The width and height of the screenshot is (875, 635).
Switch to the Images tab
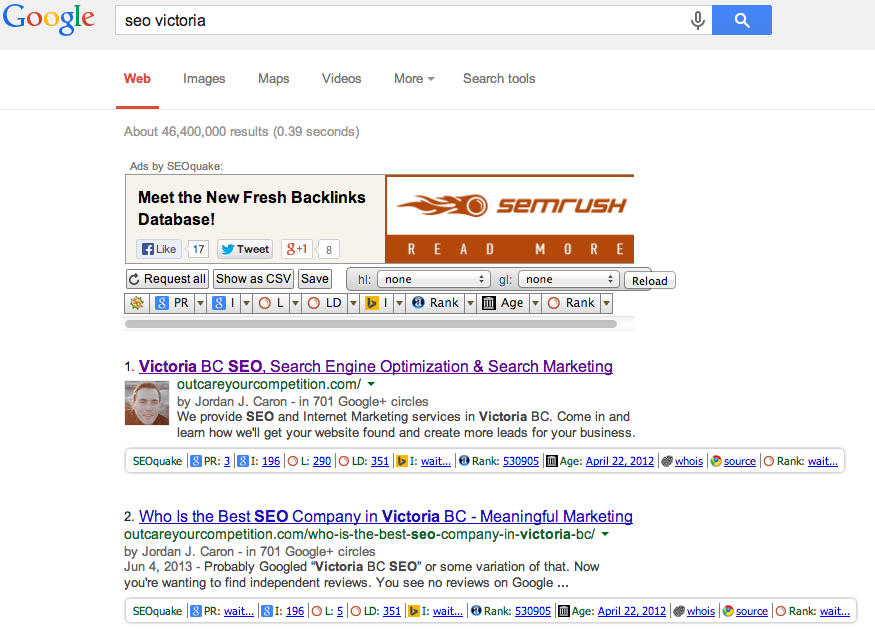click(204, 79)
